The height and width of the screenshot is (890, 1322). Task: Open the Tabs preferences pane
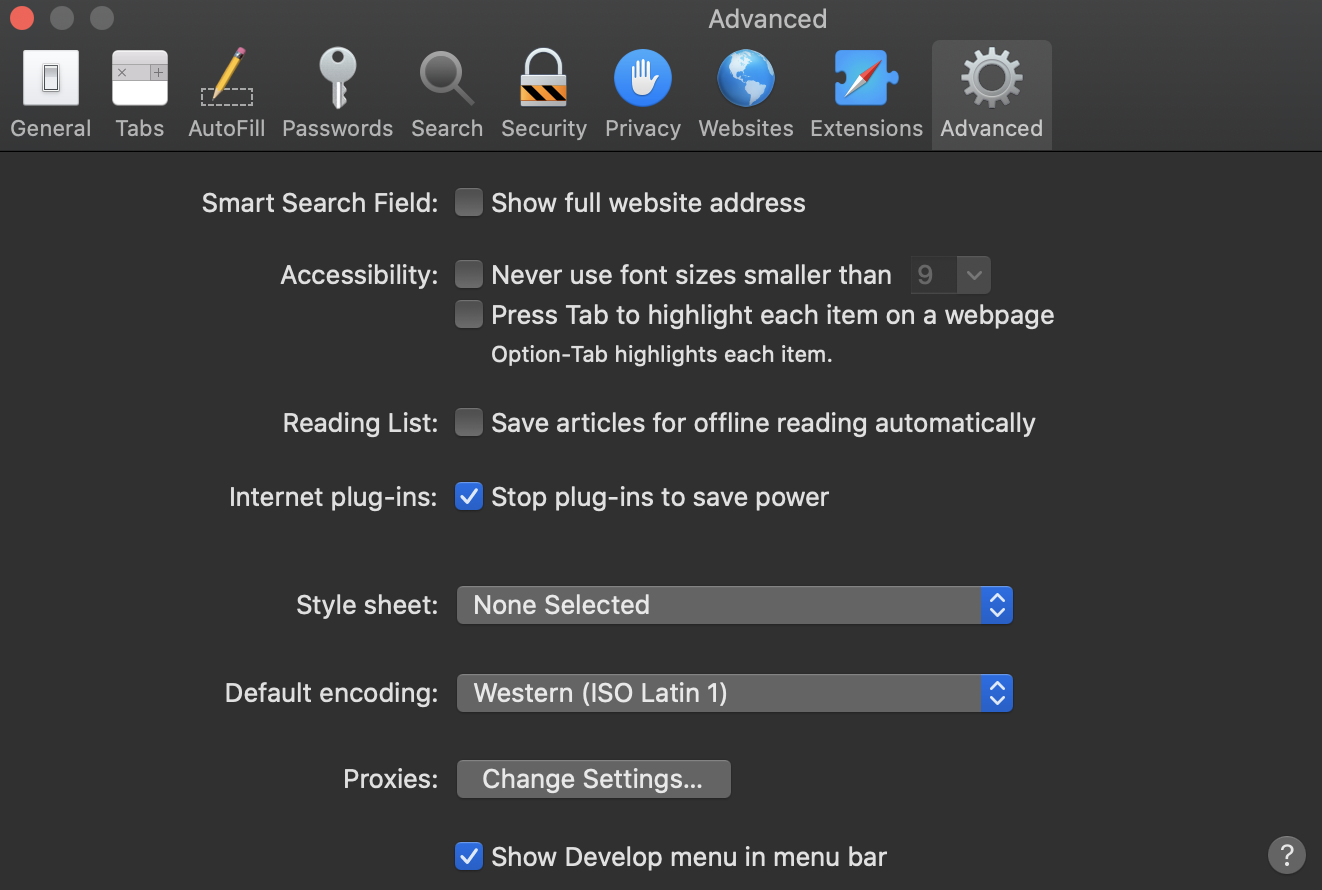coord(139,96)
